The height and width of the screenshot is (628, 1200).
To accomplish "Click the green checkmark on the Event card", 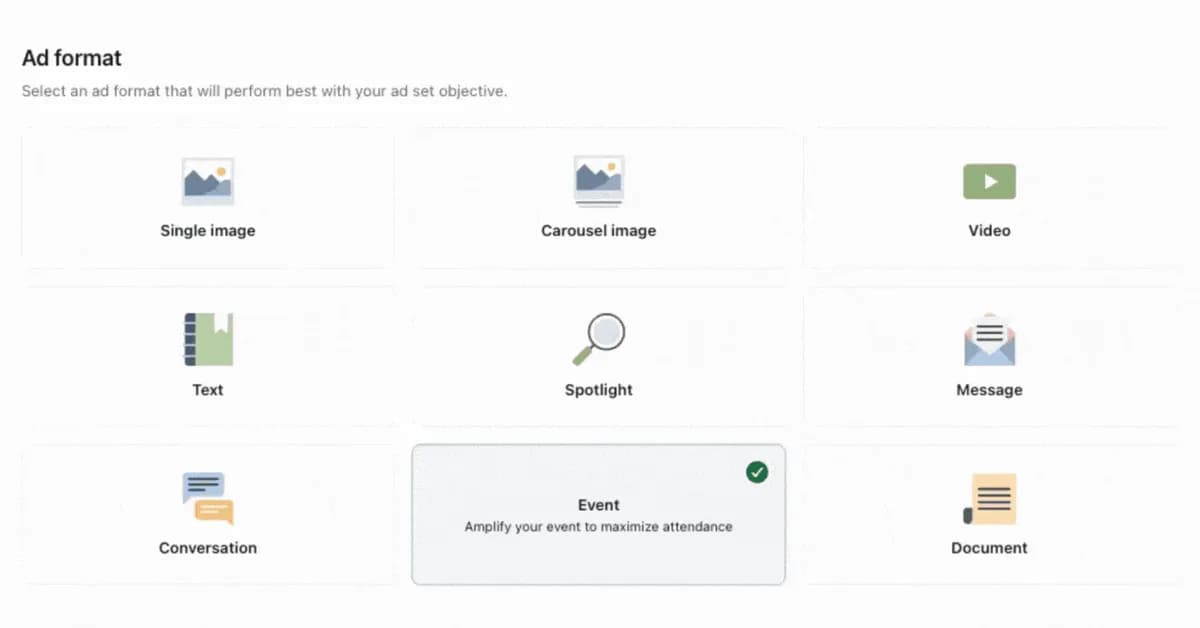I will coord(757,471).
